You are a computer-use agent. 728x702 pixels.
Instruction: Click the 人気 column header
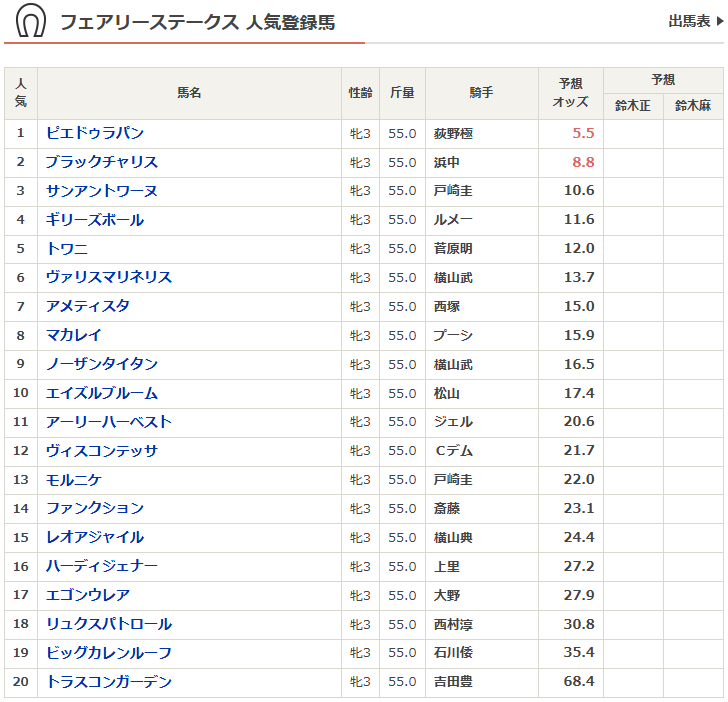[21, 93]
